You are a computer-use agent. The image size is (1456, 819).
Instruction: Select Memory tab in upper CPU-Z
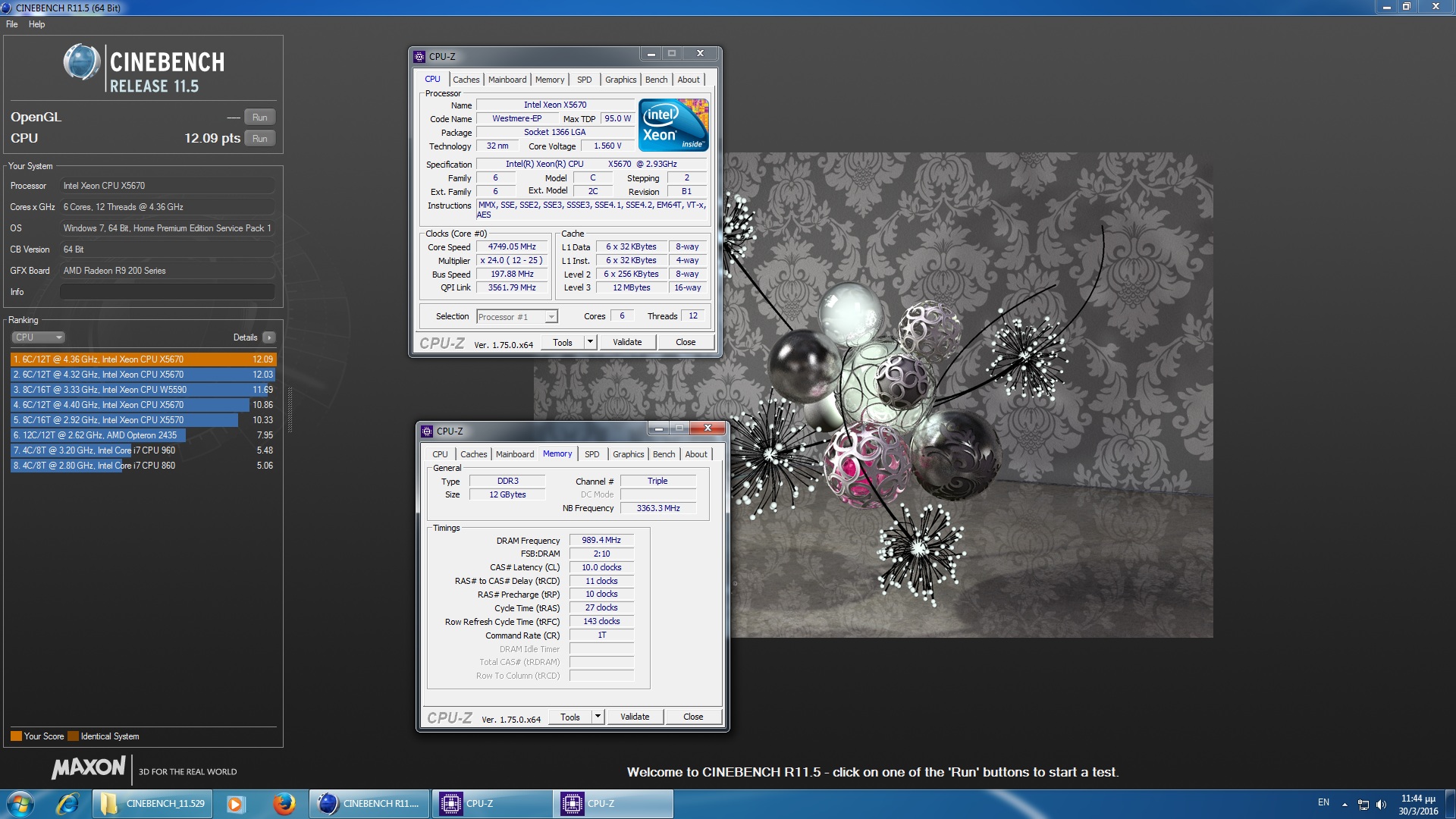coord(550,80)
